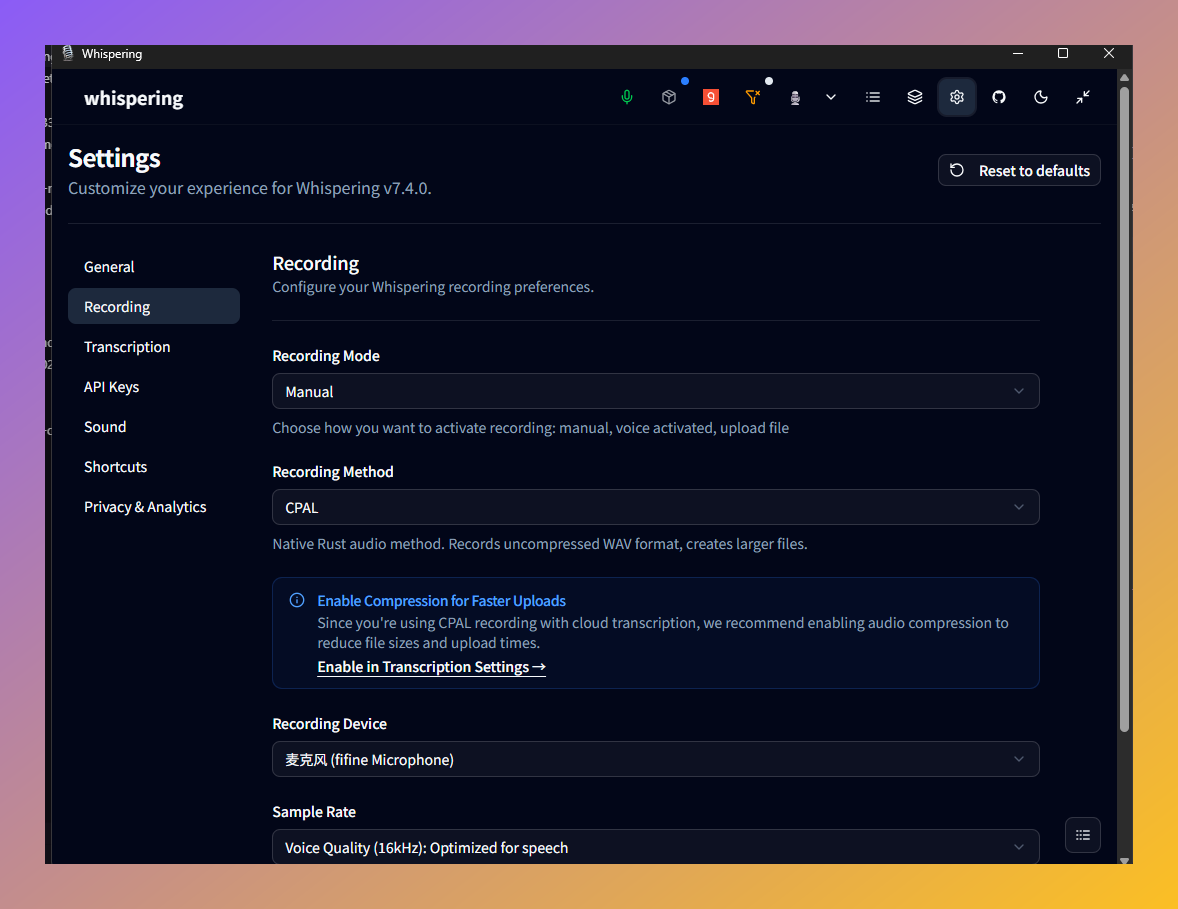Screen dimensions: 1178x909
Task: Click the Native Rust audio method description
Action: (x=539, y=544)
